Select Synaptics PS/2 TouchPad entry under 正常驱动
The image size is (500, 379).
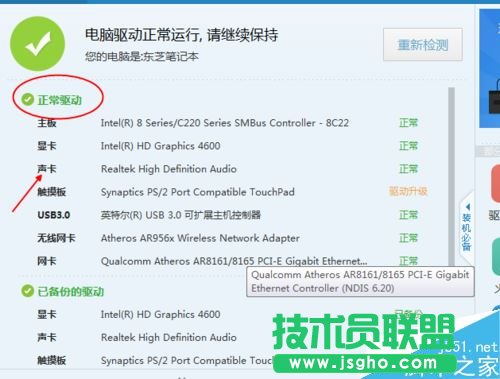pos(198,192)
